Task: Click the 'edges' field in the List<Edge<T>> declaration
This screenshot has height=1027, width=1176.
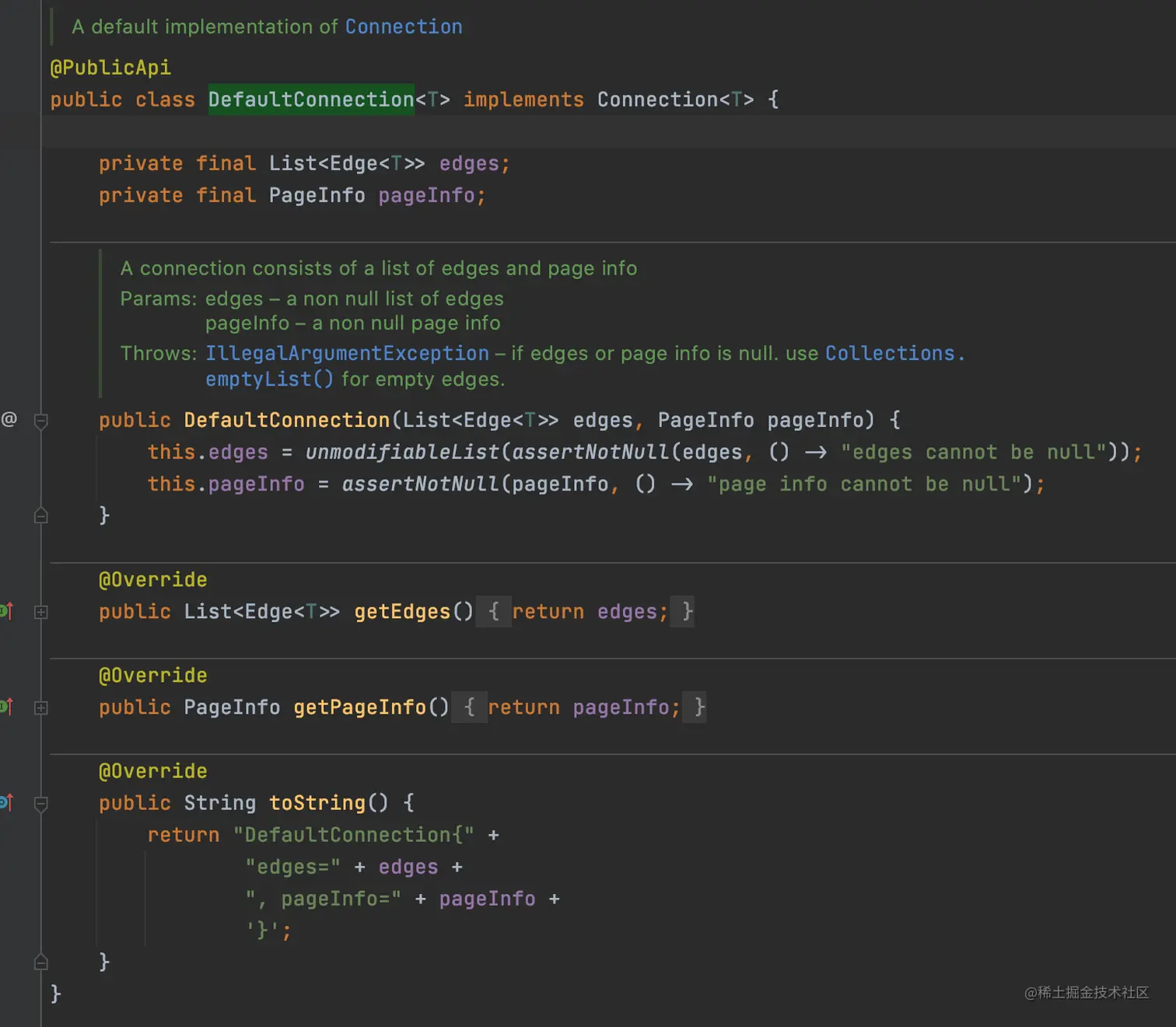Action: pyautogui.click(x=469, y=163)
